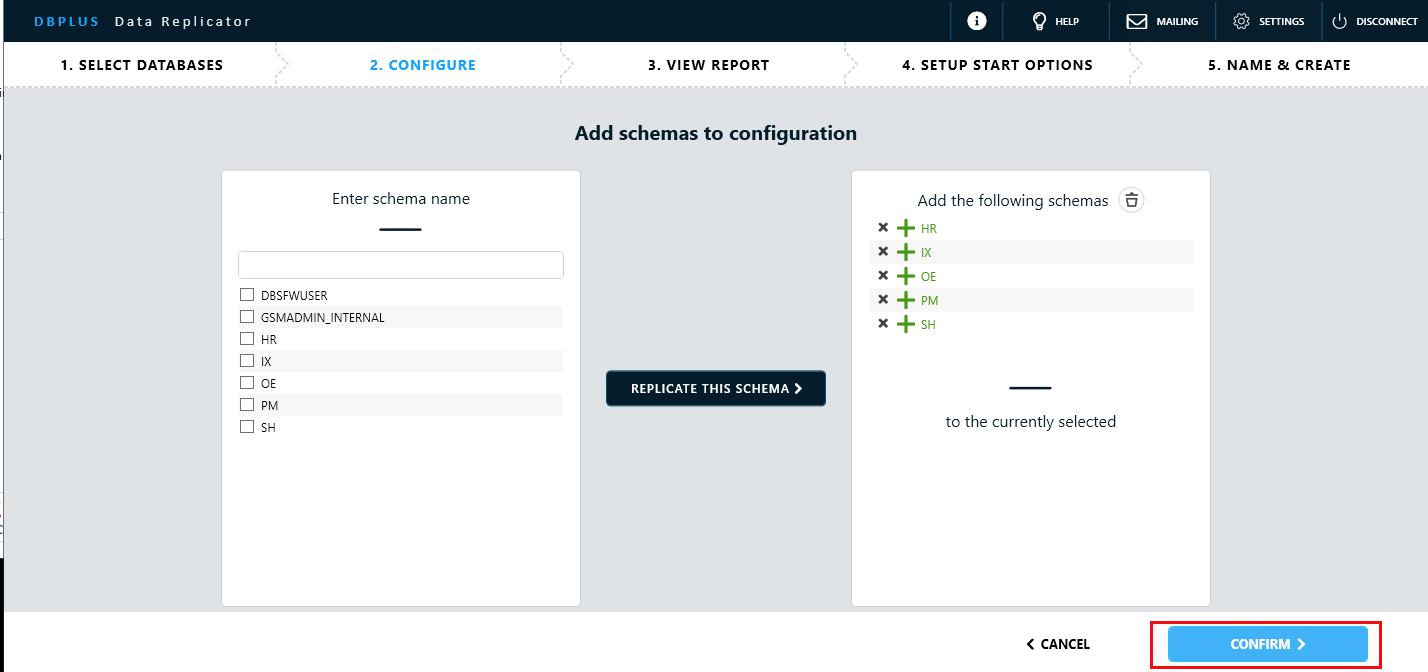Click the MAILING label in header
The width and height of the screenshot is (1428, 672).
point(1177,22)
